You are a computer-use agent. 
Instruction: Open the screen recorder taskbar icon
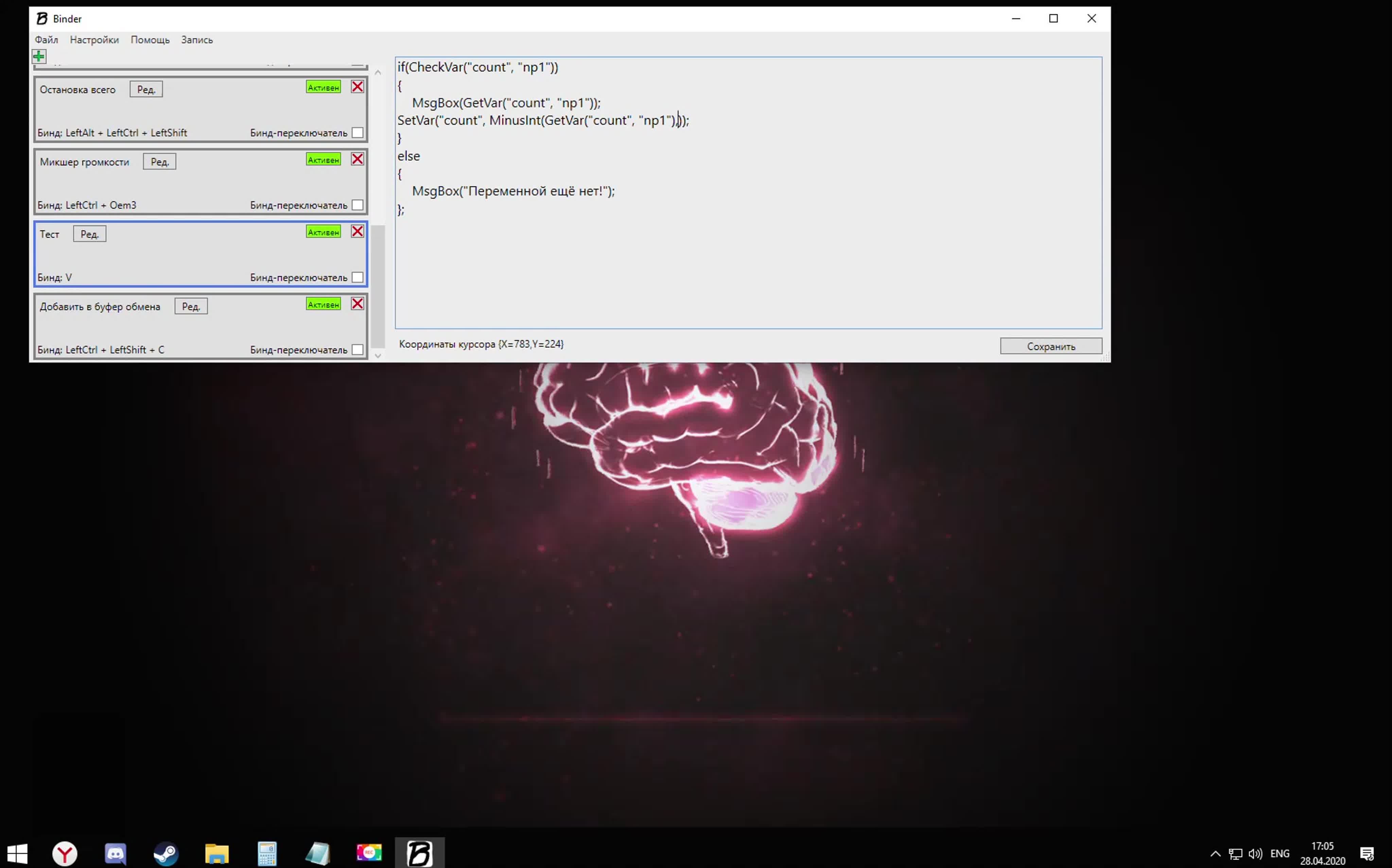pos(368,853)
